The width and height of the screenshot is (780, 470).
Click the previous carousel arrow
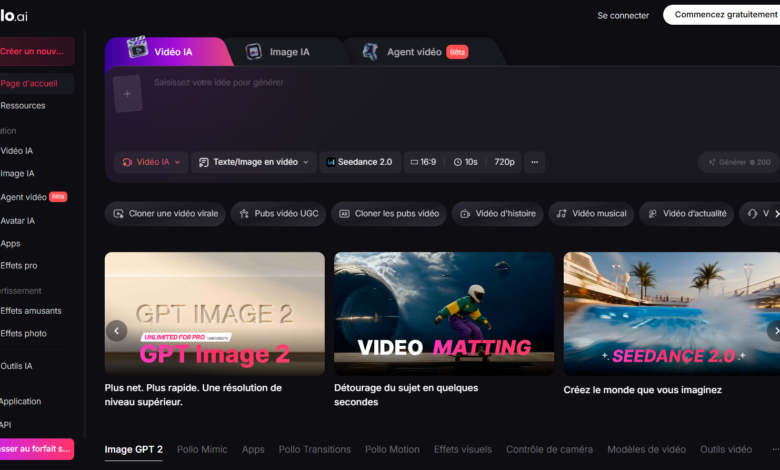click(x=117, y=331)
